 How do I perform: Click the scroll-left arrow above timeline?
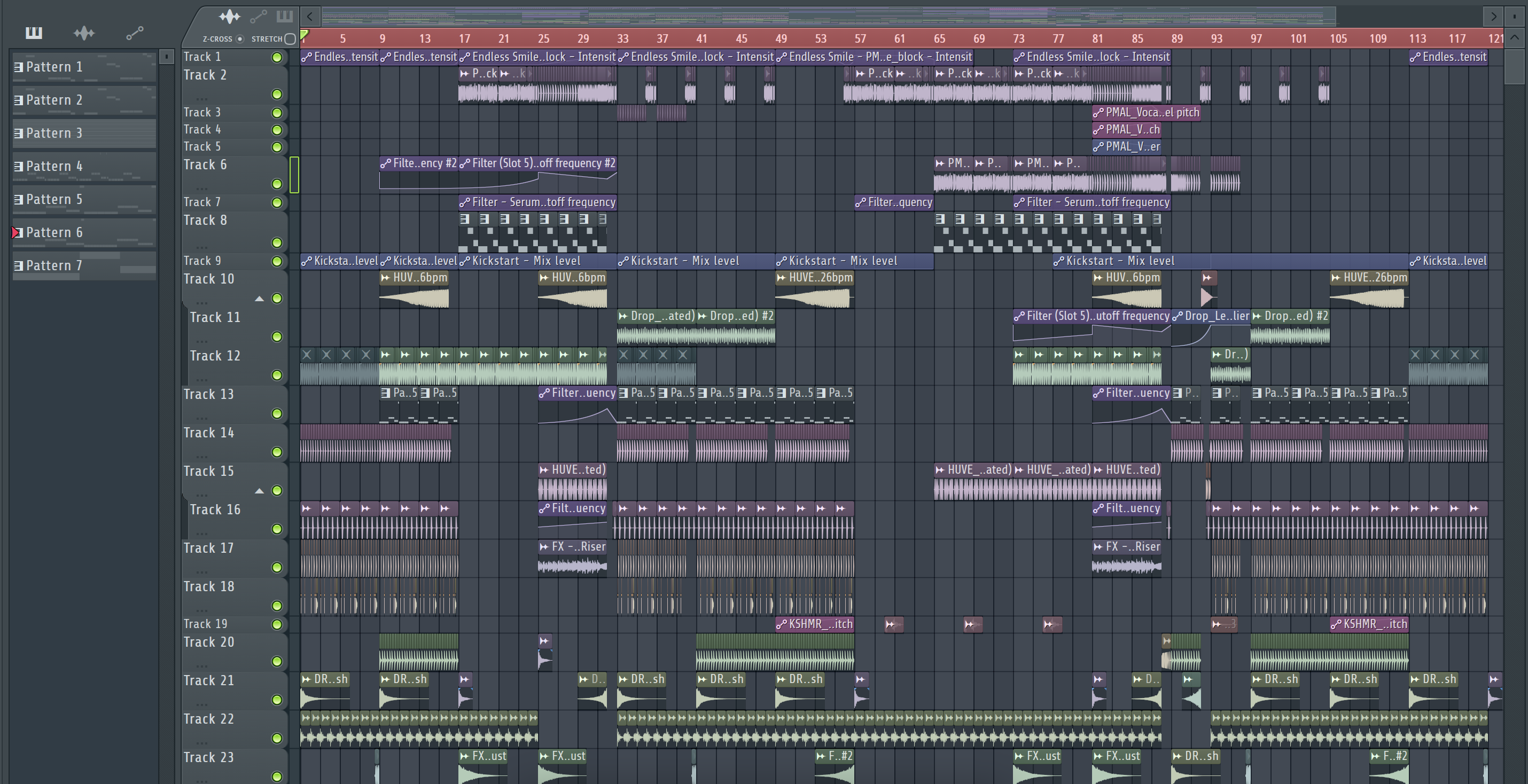[310, 16]
